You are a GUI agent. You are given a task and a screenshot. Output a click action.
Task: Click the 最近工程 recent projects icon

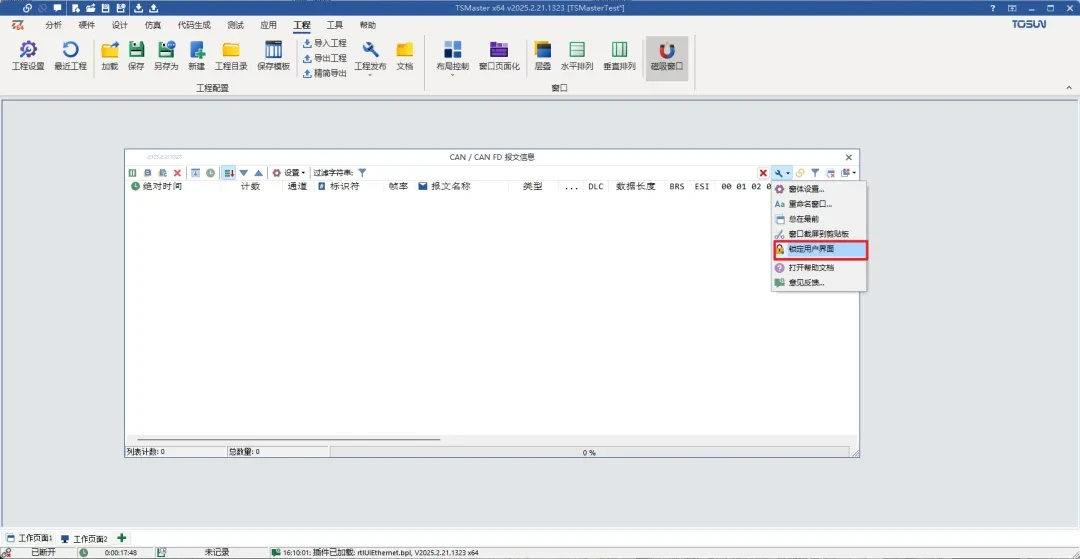[70, 55]
